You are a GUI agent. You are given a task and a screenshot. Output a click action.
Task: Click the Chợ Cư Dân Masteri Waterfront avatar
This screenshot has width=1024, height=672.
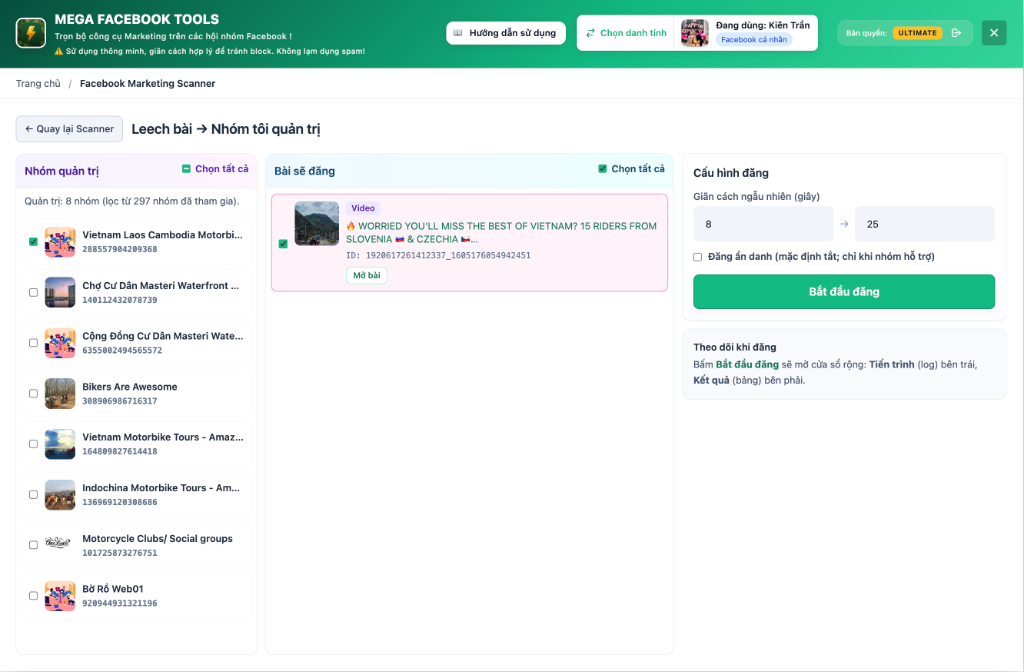[60, 293]
